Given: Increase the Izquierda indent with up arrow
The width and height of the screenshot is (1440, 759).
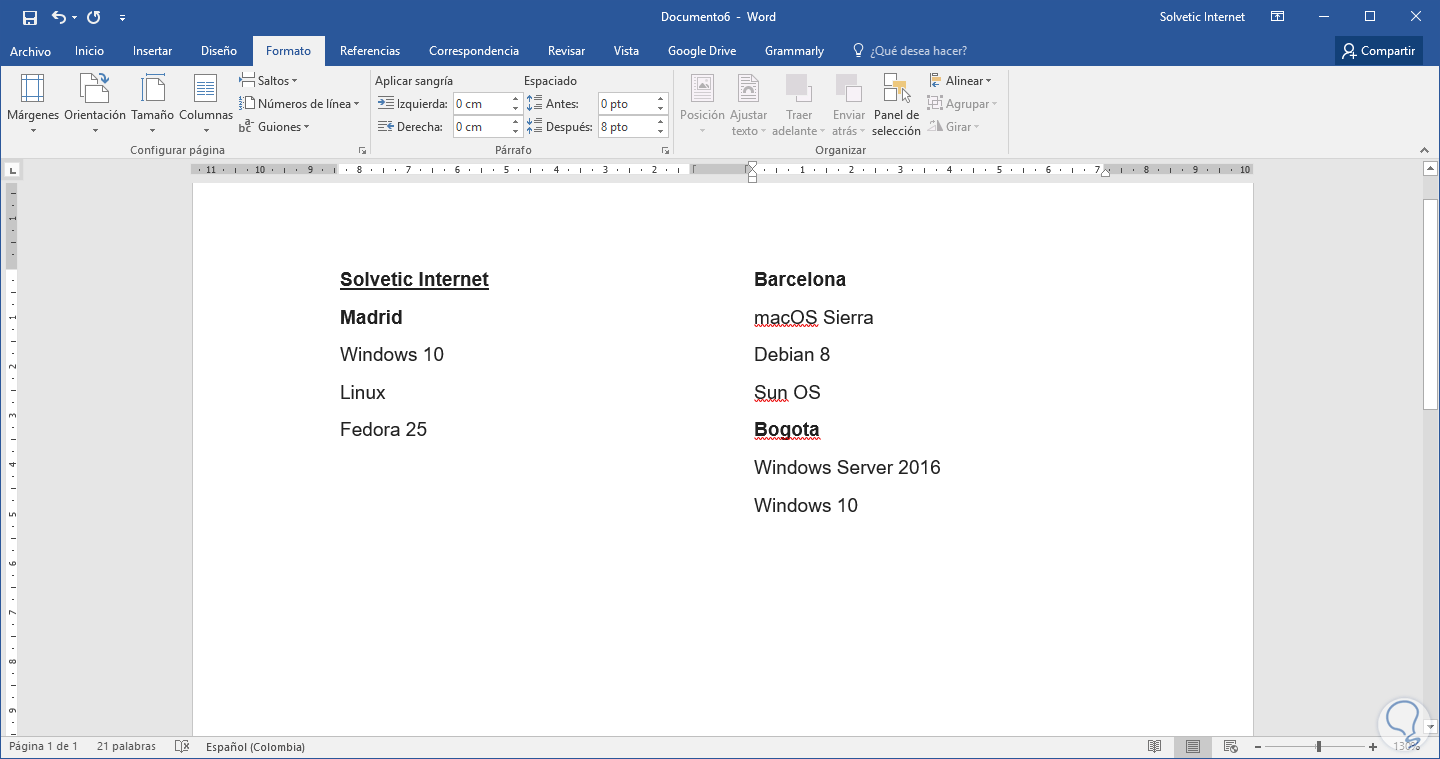Looking at the screenshot, I should point(516,99).
